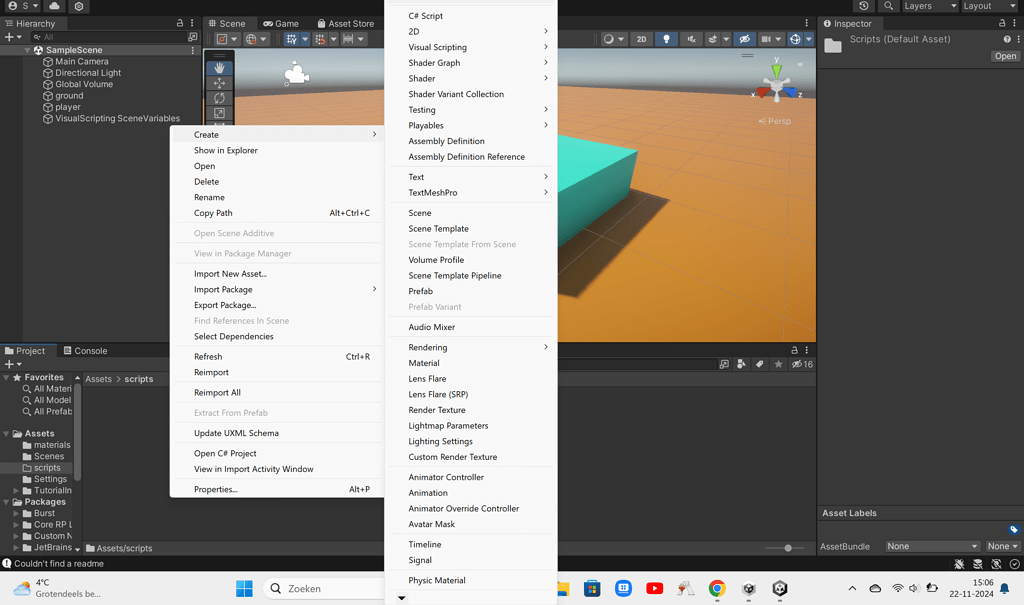
Task: Select the Scale tool
Action: point(221,112)
